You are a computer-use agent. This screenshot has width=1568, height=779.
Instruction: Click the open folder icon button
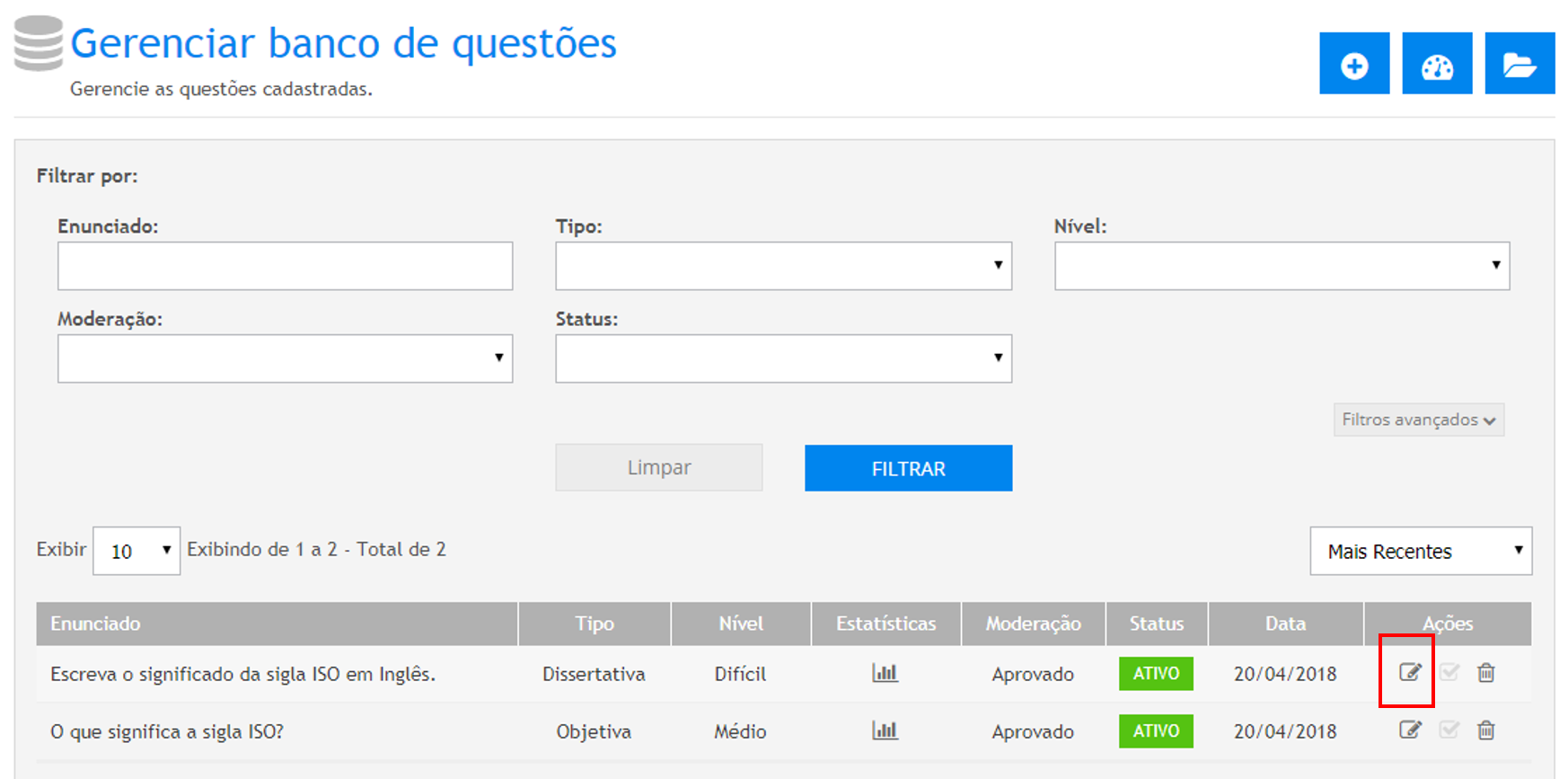tap(1520, 64)
